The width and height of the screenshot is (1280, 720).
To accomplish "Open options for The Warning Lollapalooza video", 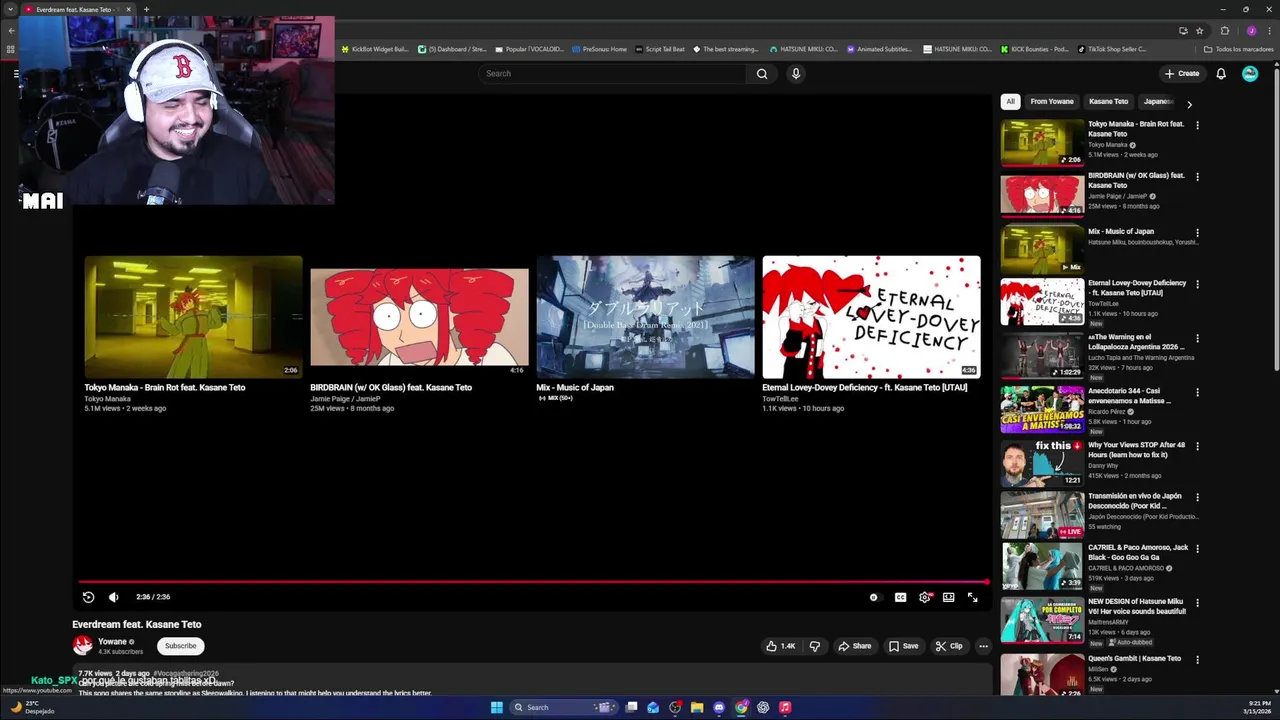I will pos(1197,338).
